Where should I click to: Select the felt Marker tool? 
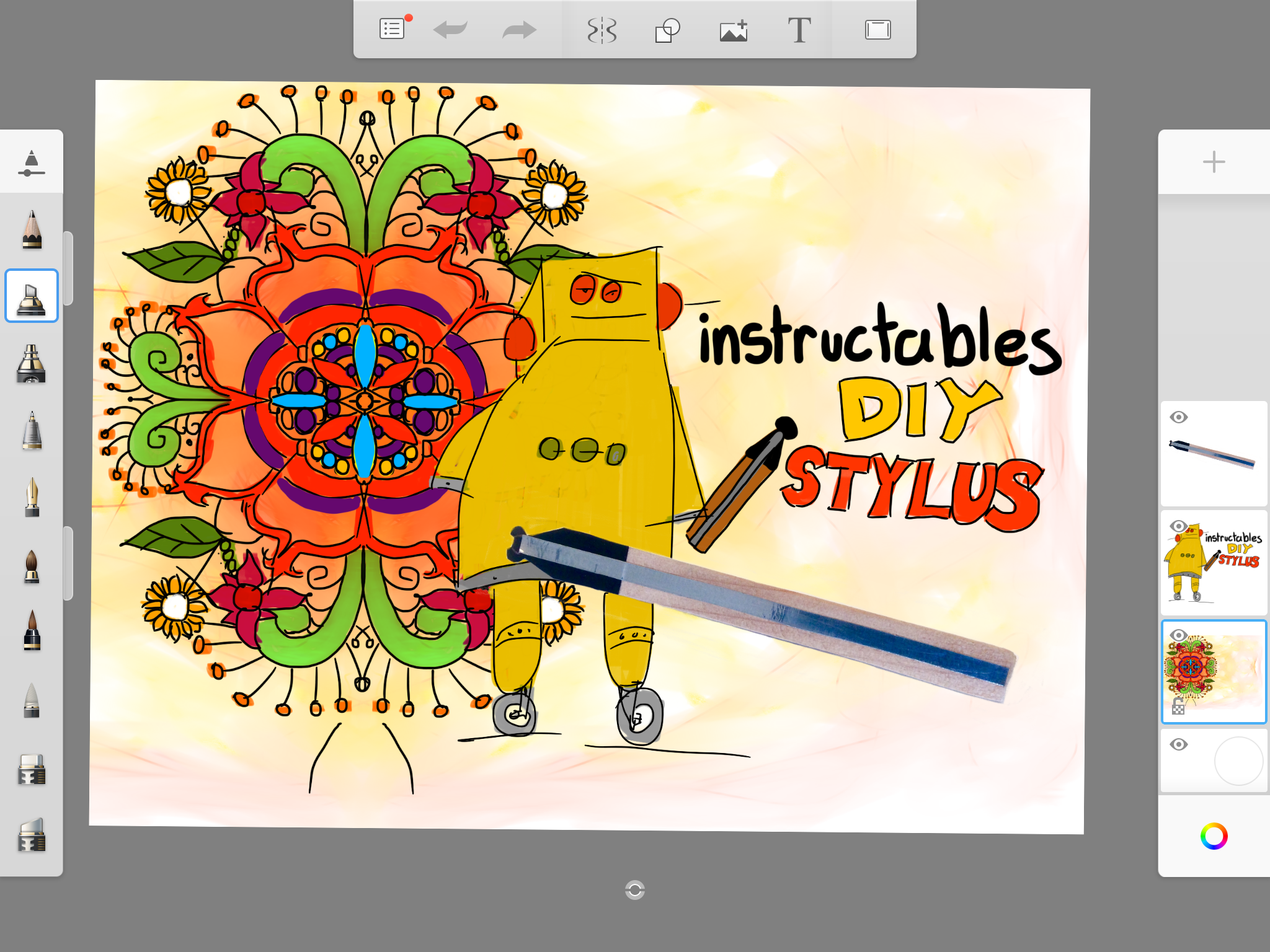click(x=32, y=296)
